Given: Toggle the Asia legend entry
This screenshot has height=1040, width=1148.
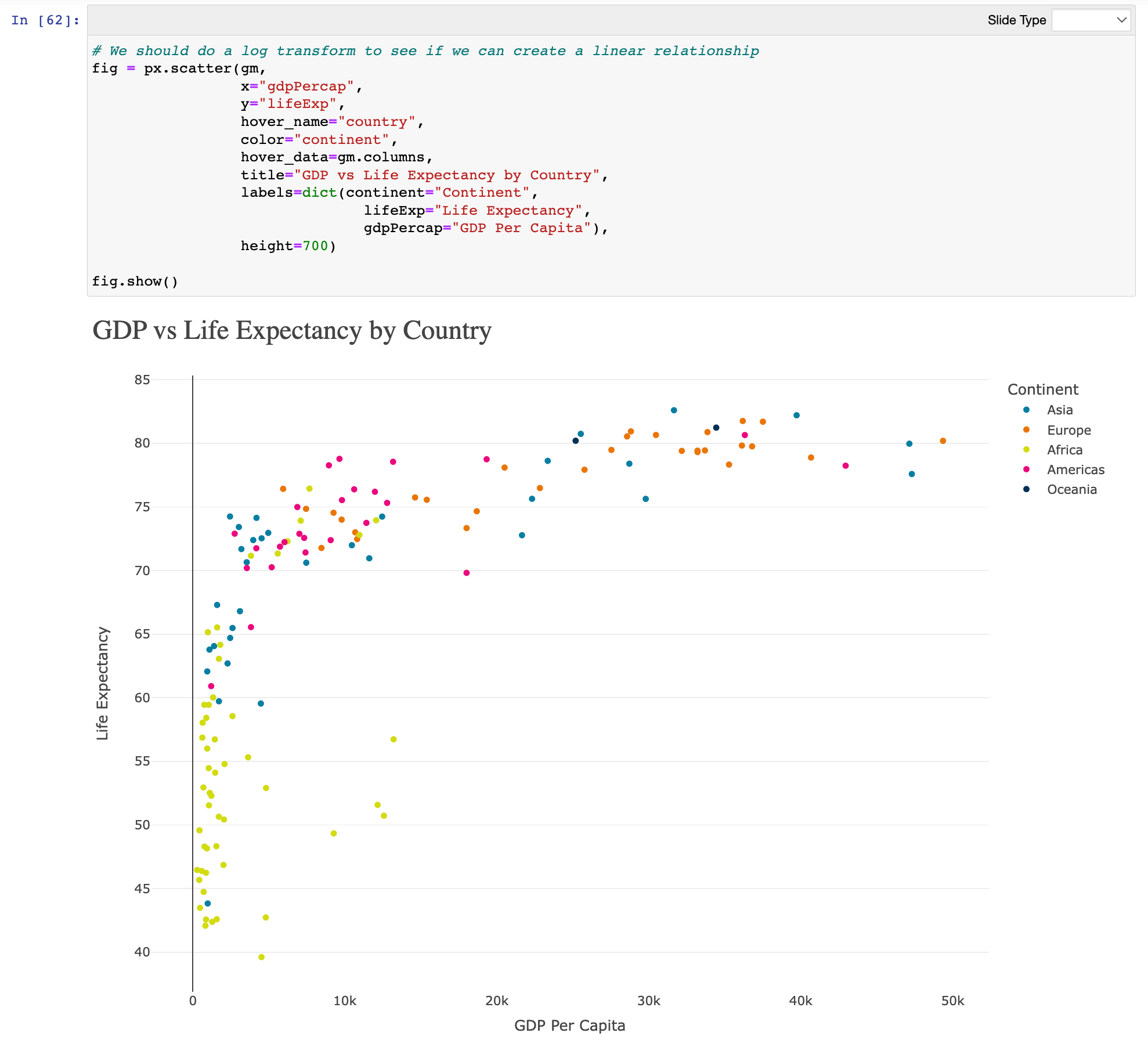Looking at the screenshot, I should (1060, 410).
